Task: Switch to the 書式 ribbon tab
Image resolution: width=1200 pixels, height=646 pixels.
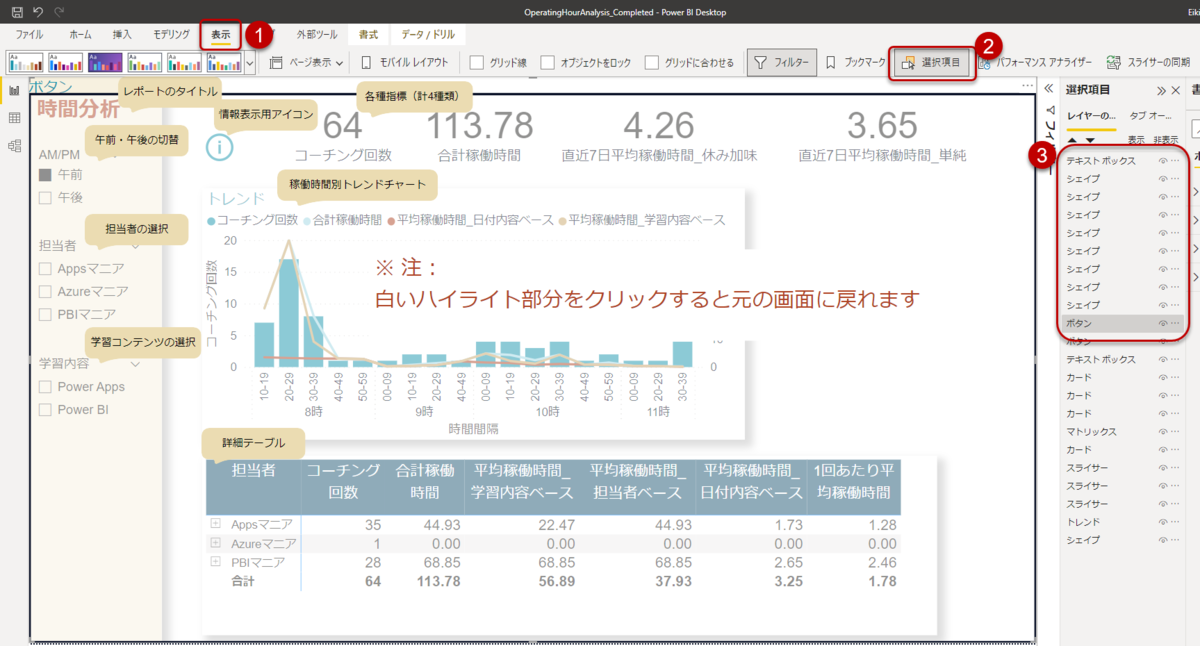Action: coord(368,34)
